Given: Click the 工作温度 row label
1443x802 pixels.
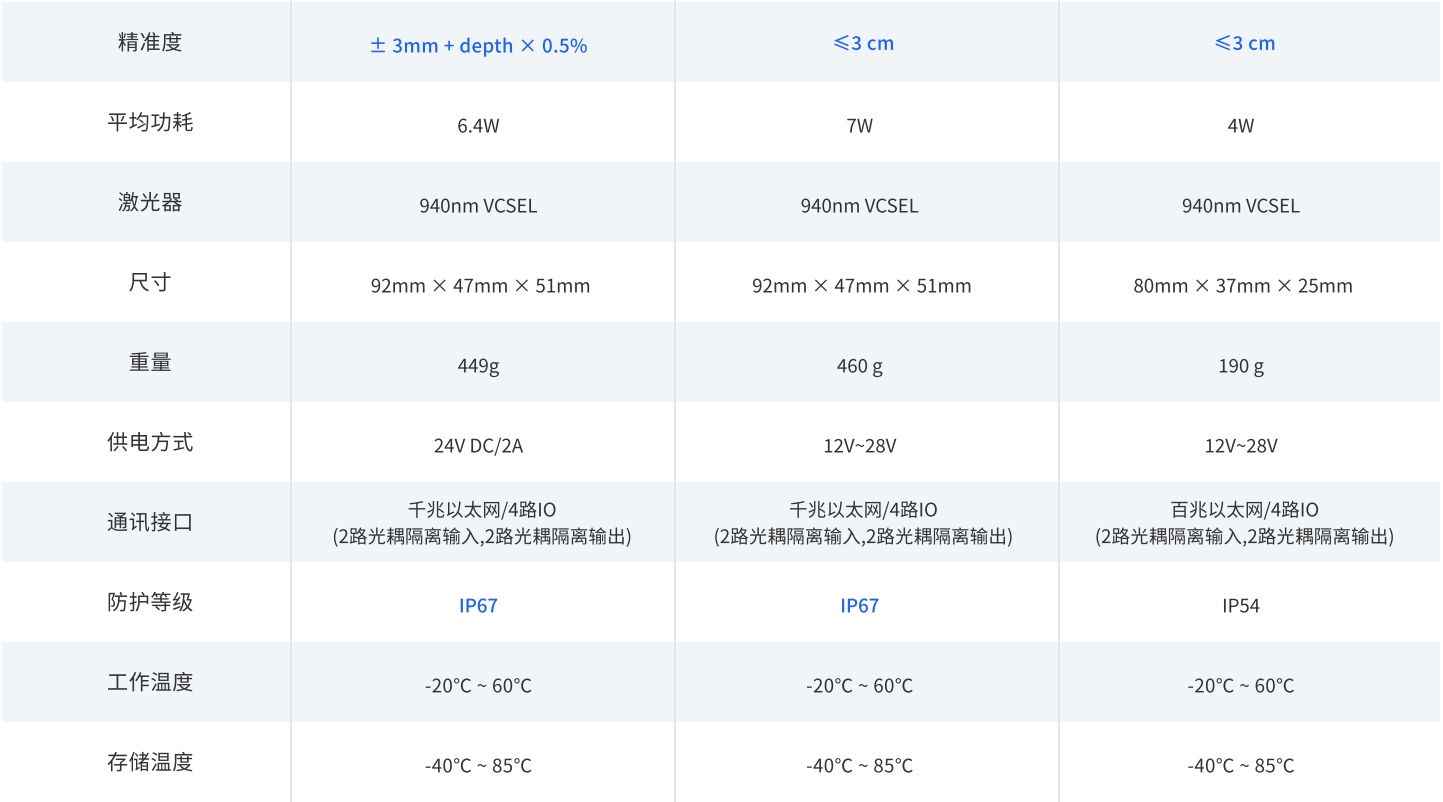Looking at the screenshot, I should (150, 683).
